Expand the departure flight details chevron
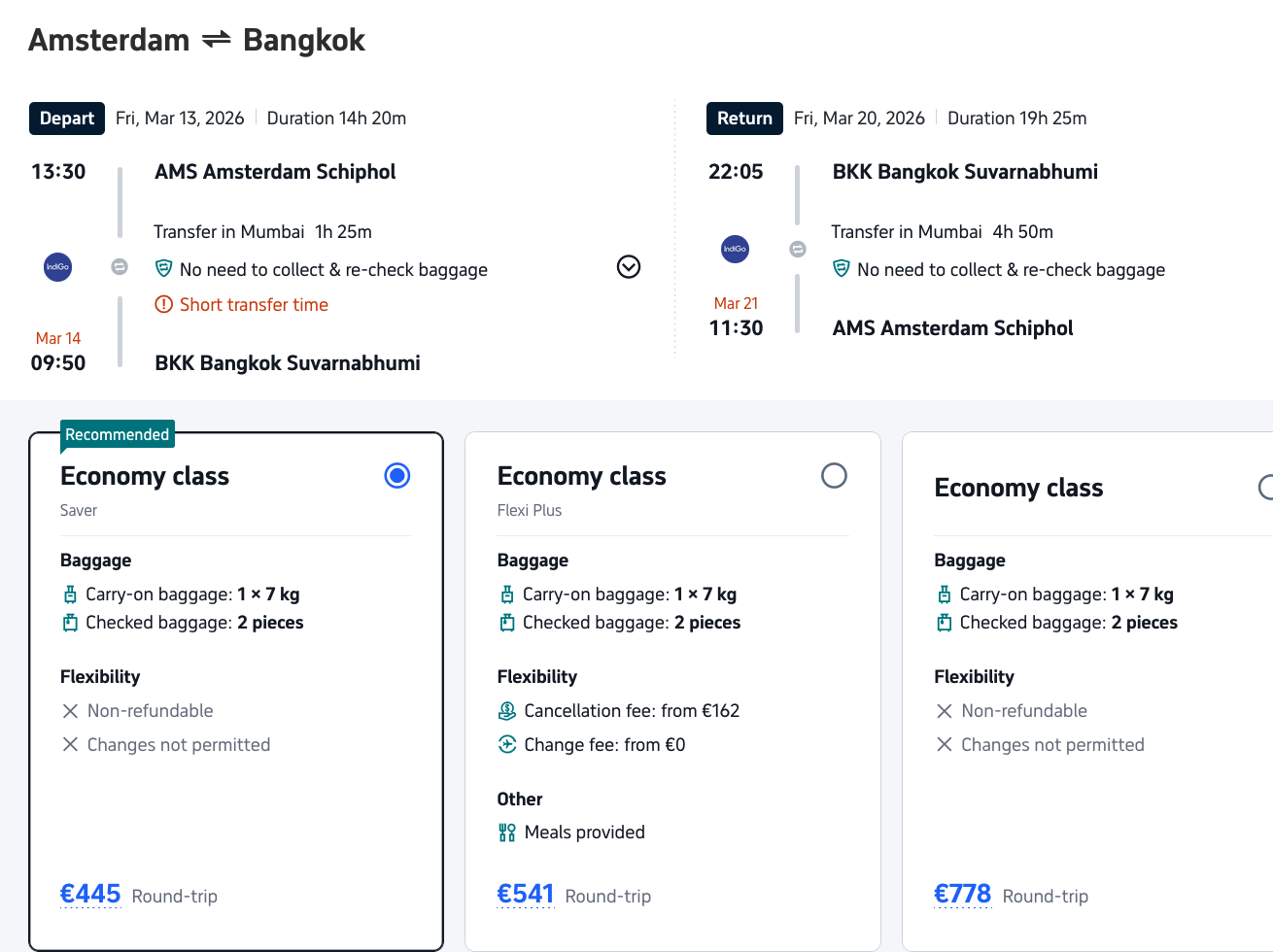 click(629, 267)
